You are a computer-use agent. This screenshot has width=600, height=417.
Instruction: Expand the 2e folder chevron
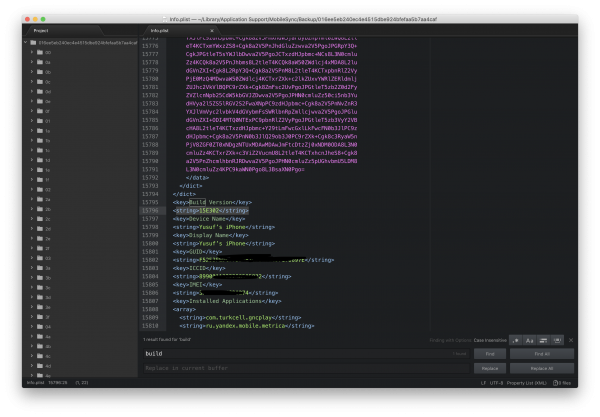[x=32, y=238]
